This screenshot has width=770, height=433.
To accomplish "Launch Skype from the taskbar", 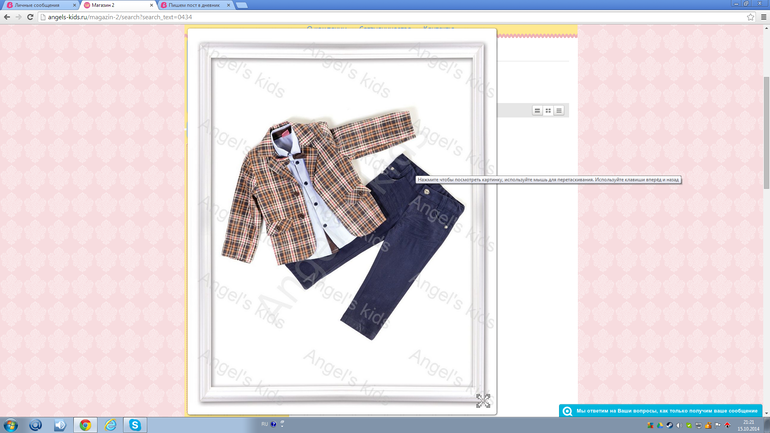I will pyautogui.click(x=134, y=425).
